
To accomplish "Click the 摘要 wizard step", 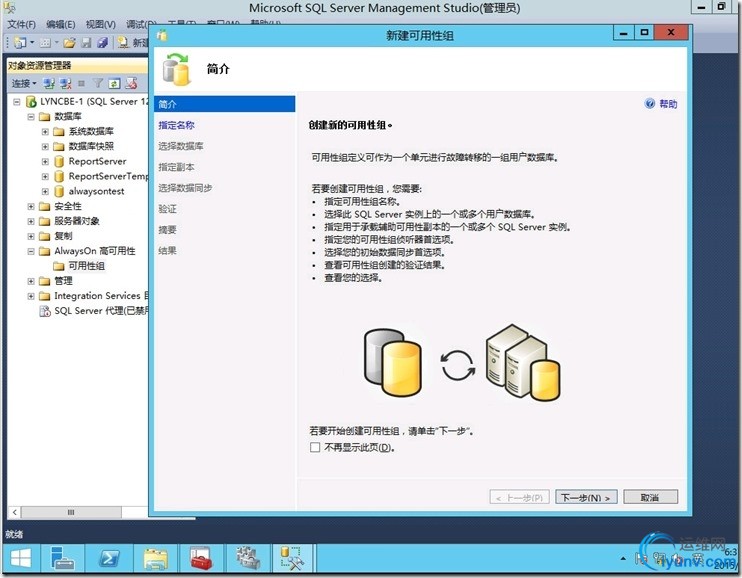I will pos(167,230).
